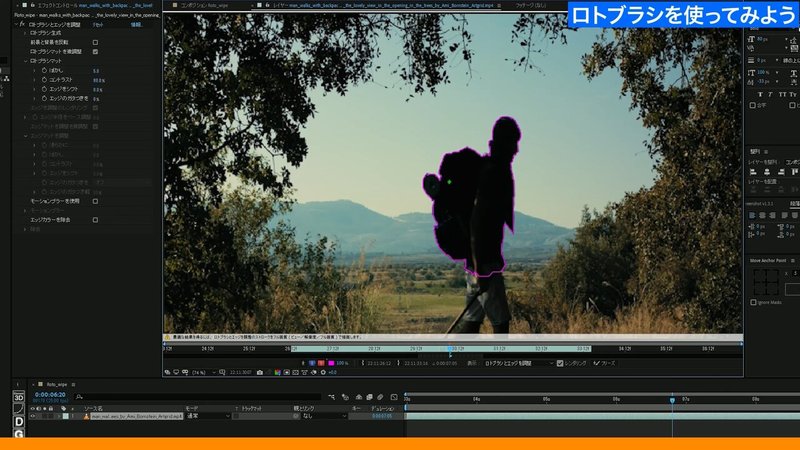Open the 情報 link in Effect Controls
The image size is (800, 450).
(x=136, y=24)
